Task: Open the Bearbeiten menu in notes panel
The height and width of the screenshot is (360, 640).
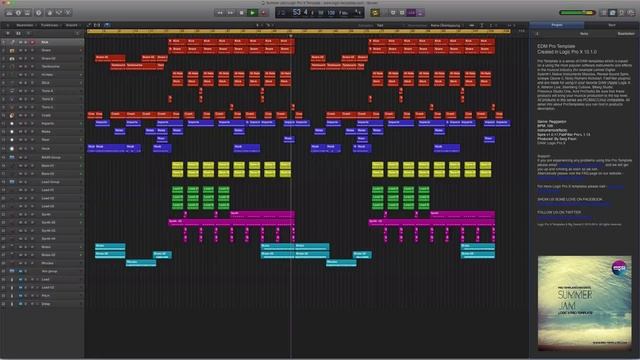Action: click(x=626, y=33)
